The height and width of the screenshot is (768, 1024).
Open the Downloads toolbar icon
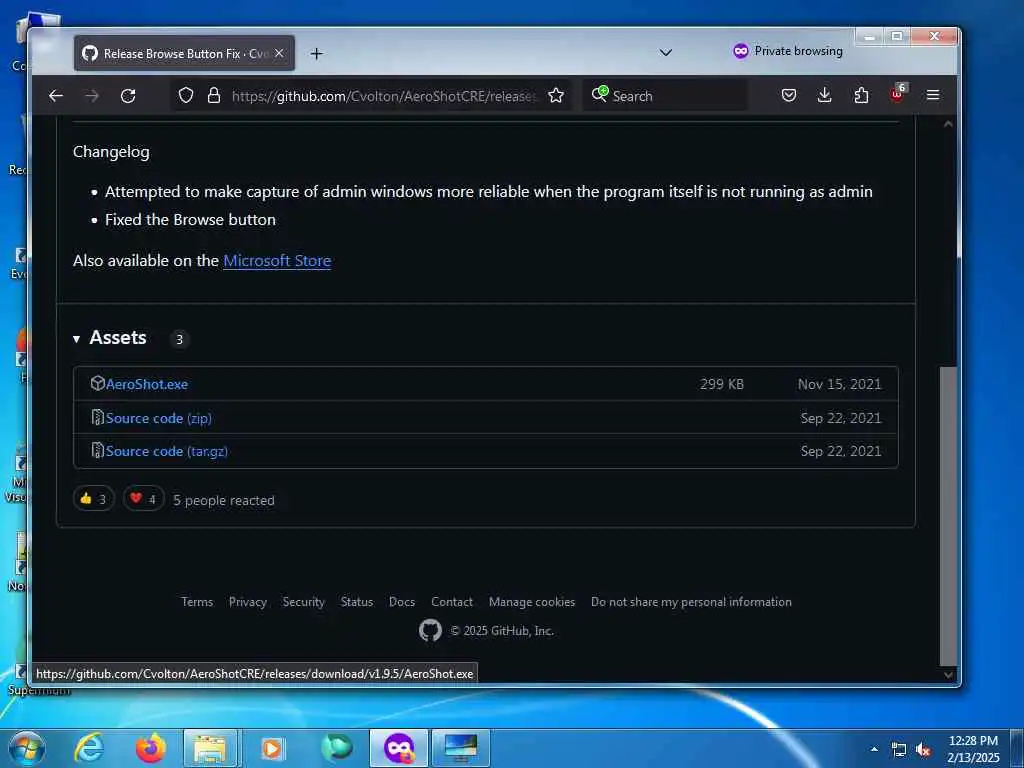825,95
